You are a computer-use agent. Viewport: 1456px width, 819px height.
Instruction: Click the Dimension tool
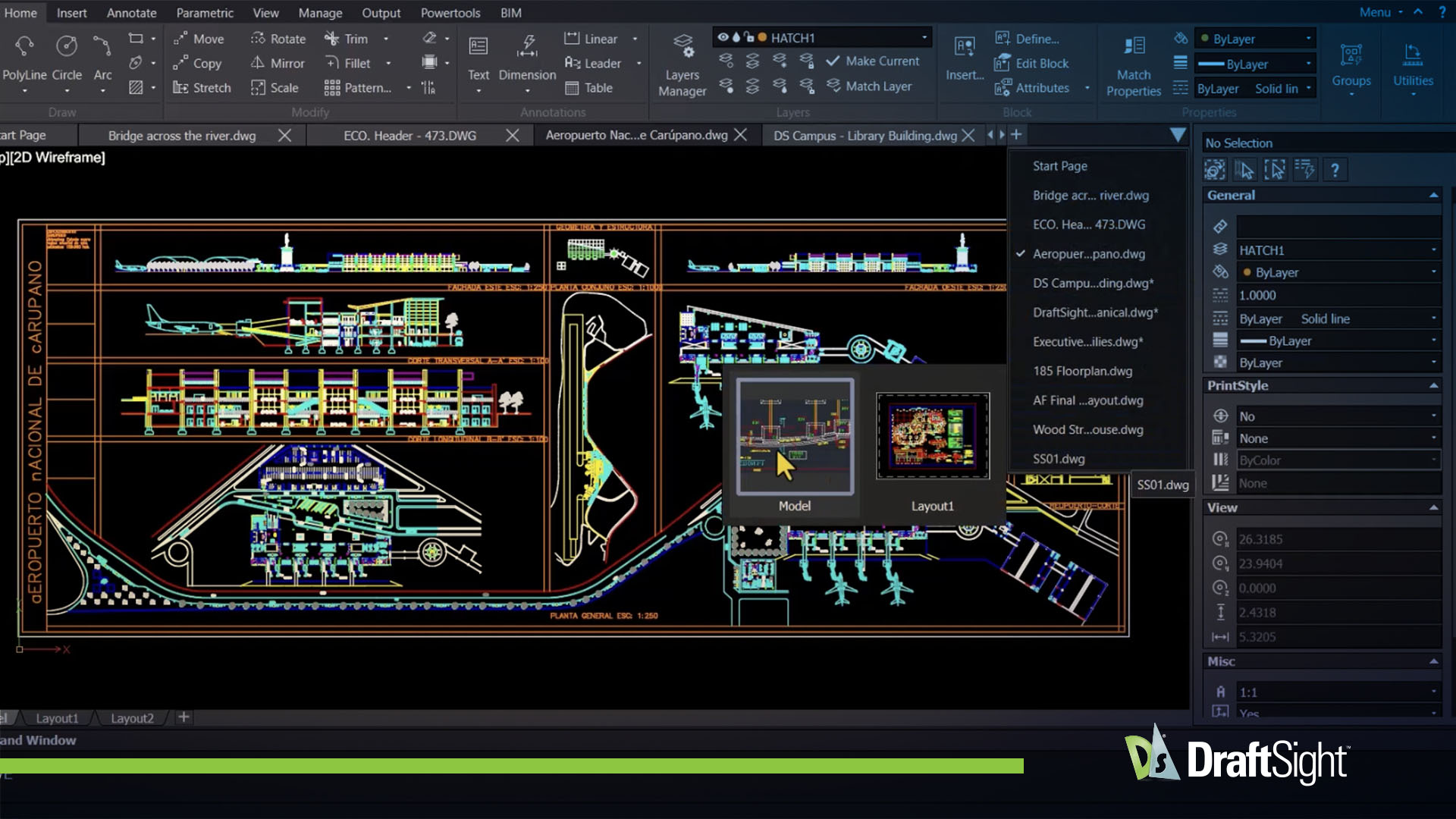[527, 58]
